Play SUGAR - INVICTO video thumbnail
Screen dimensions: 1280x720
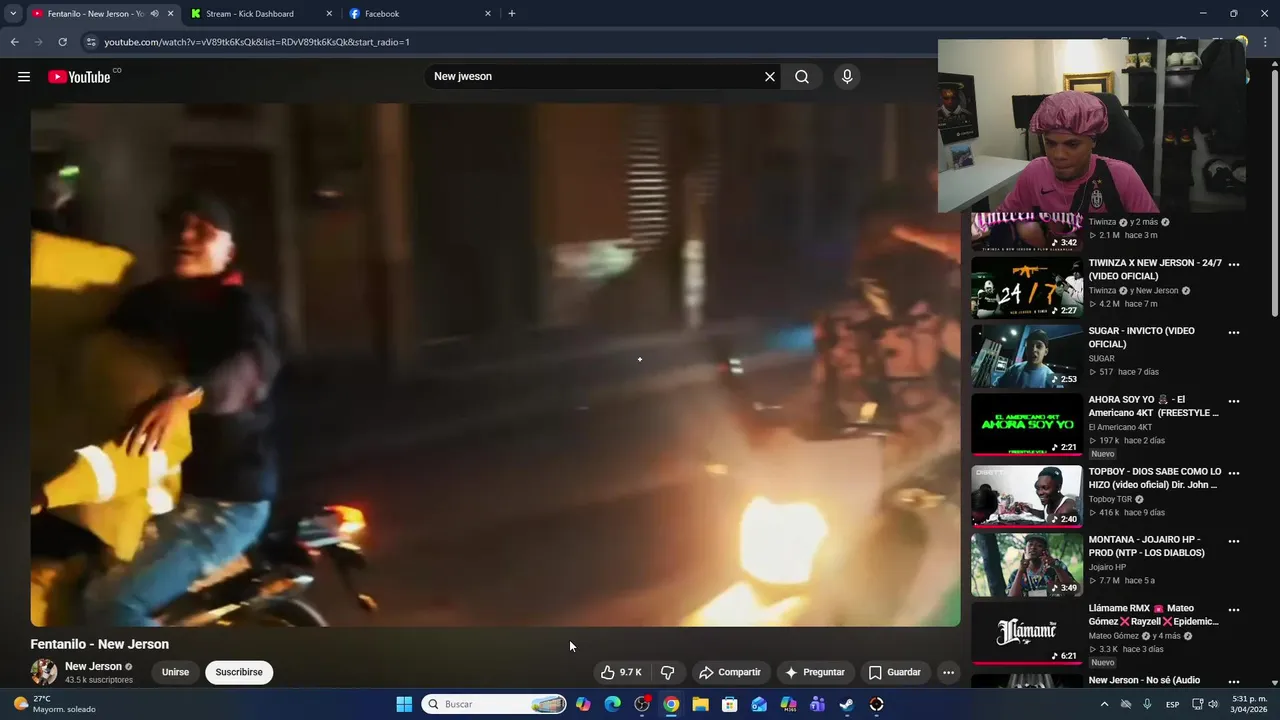click(1027, 356)
